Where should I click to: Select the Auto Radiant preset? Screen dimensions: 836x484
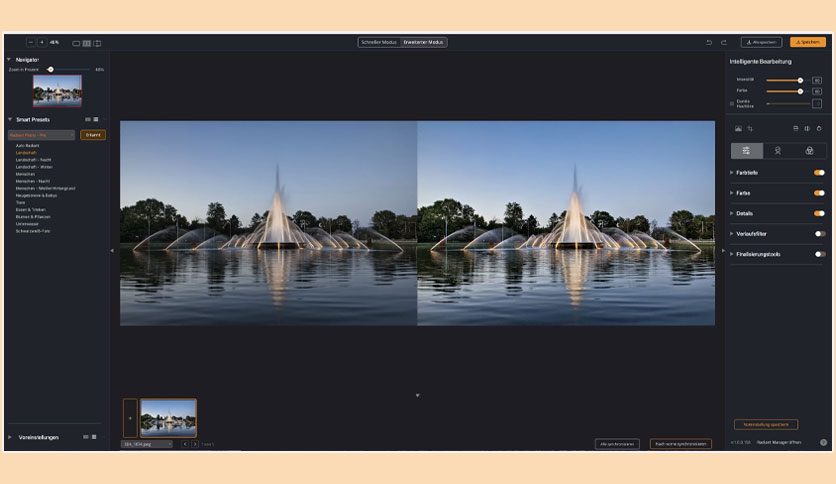click(x=27, y=146)
